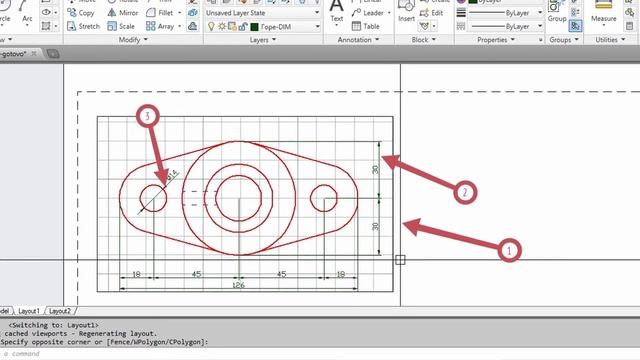Screen dimensions: 640x360
Task: Click the new drawing tab button
Action: pyautogui.click(x=53, y=53)
